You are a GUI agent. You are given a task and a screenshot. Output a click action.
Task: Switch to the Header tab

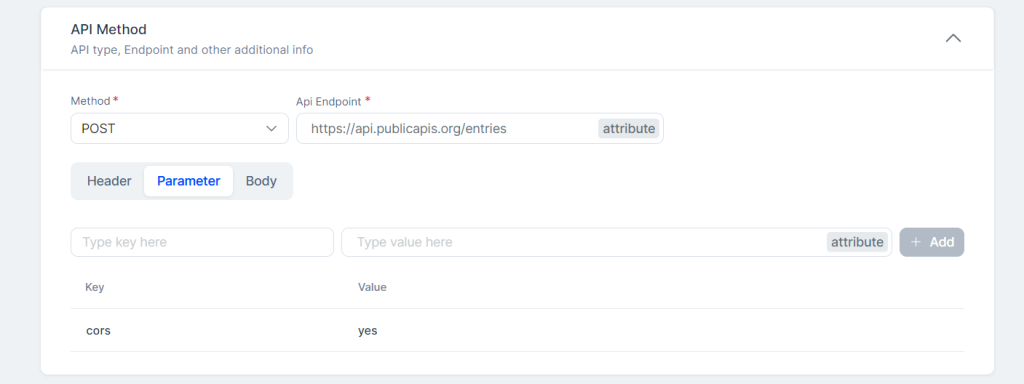[x=109, y=181]
